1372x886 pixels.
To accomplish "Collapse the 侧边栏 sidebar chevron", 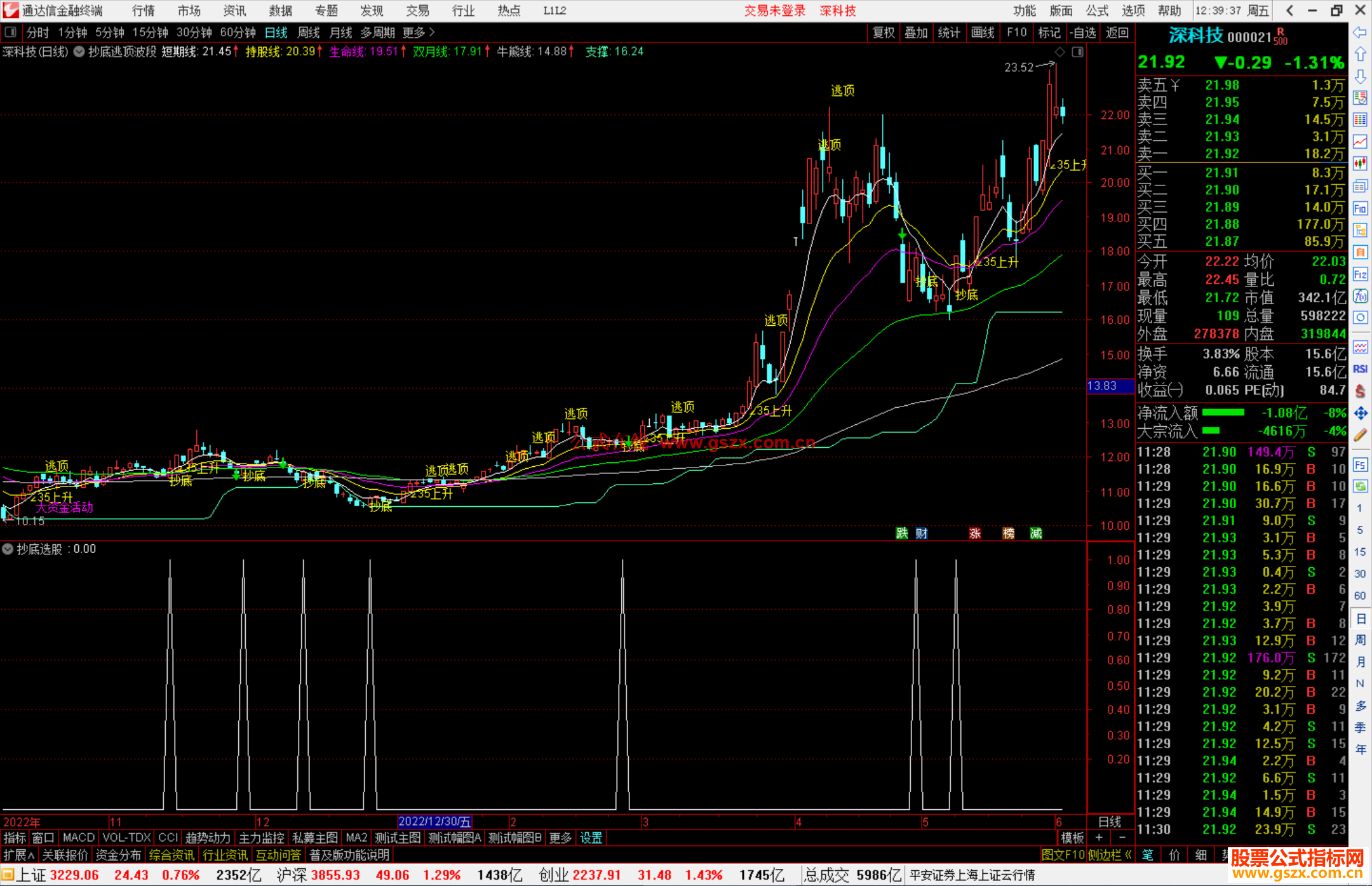I will click(1128, 855).
